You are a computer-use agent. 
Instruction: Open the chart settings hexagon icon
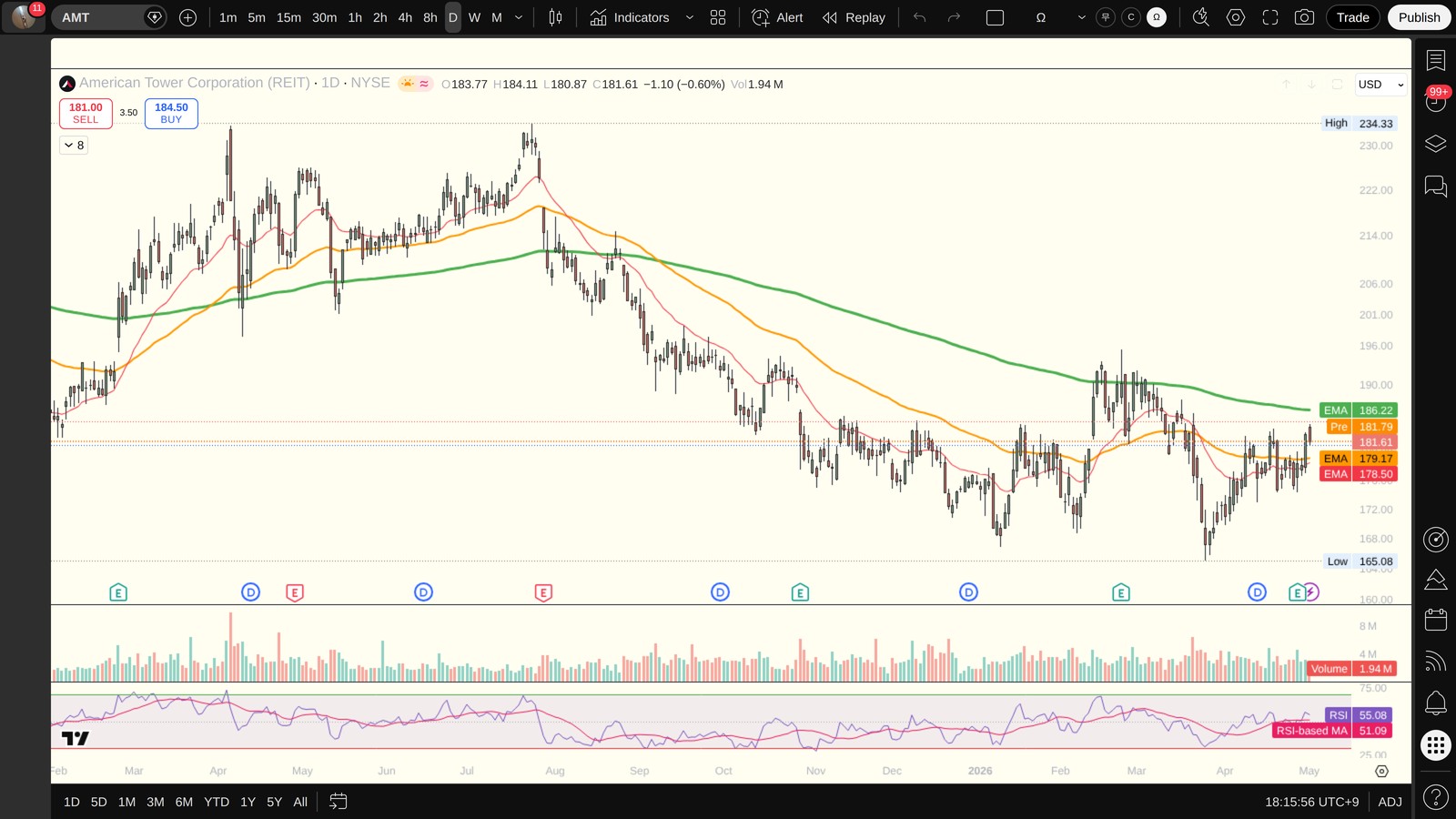pos(1236,17)
